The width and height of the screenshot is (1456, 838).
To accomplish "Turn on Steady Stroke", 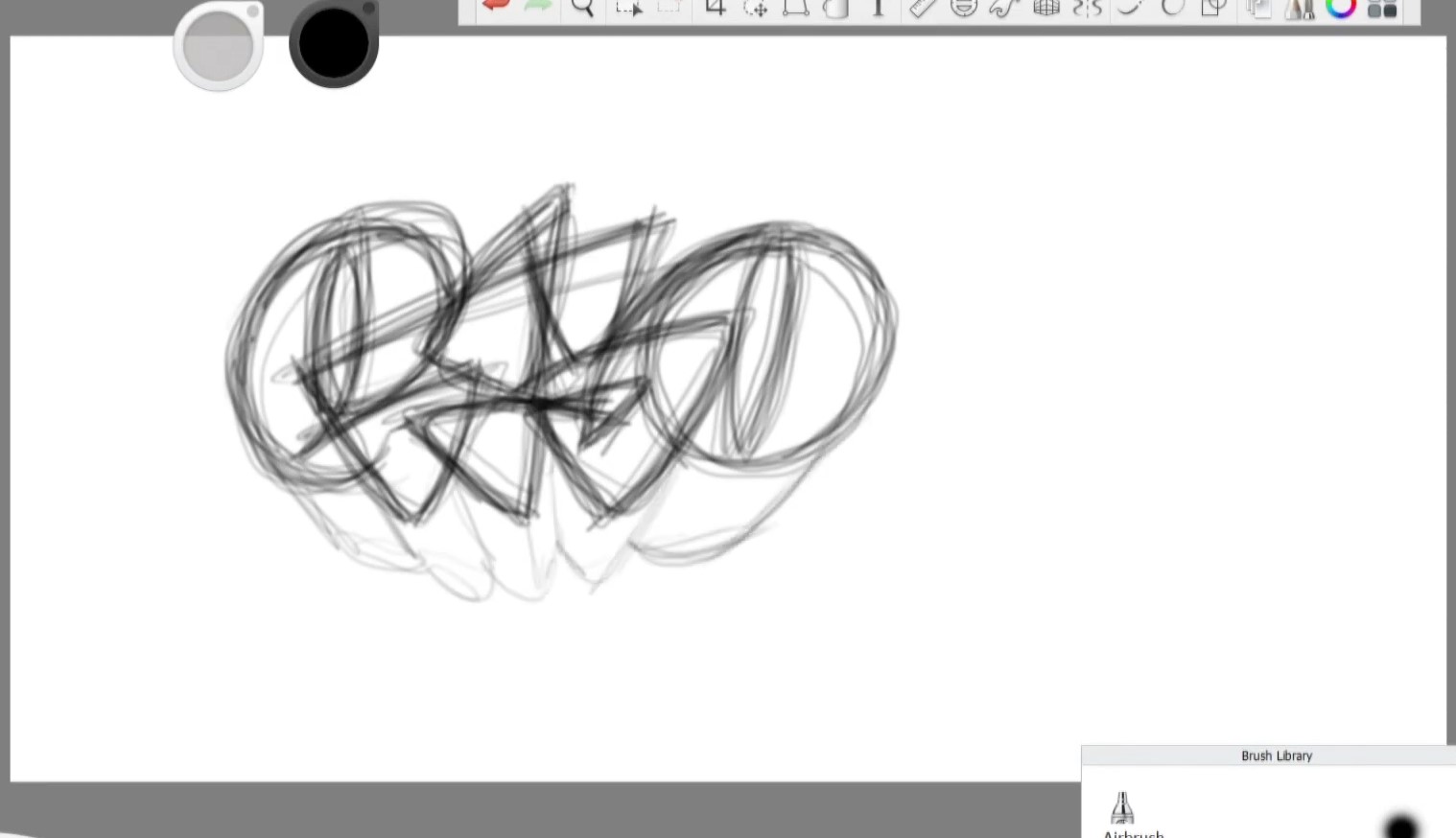I will click(1130, 8).
